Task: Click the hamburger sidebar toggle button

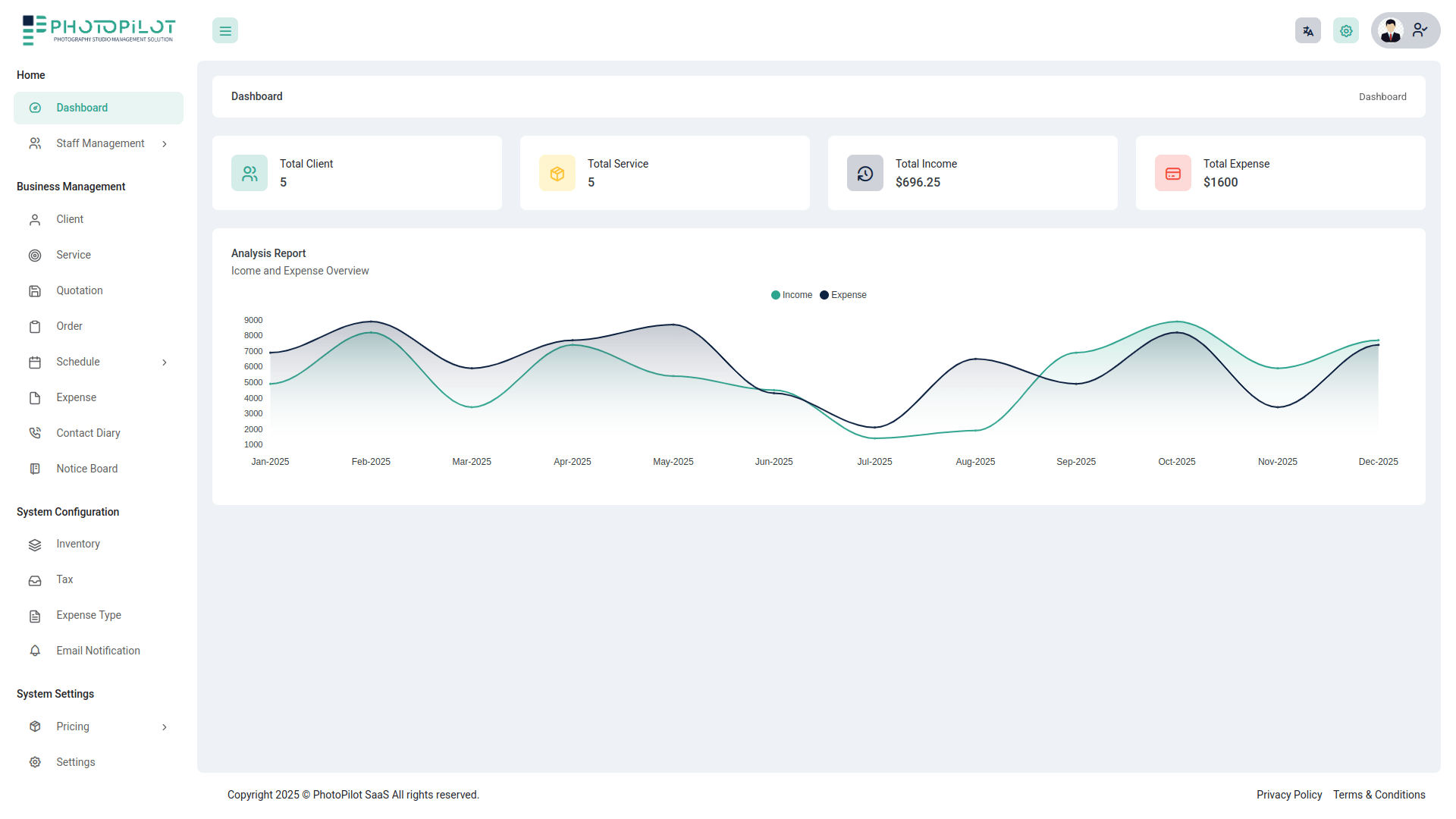Action: coord(225,31)
